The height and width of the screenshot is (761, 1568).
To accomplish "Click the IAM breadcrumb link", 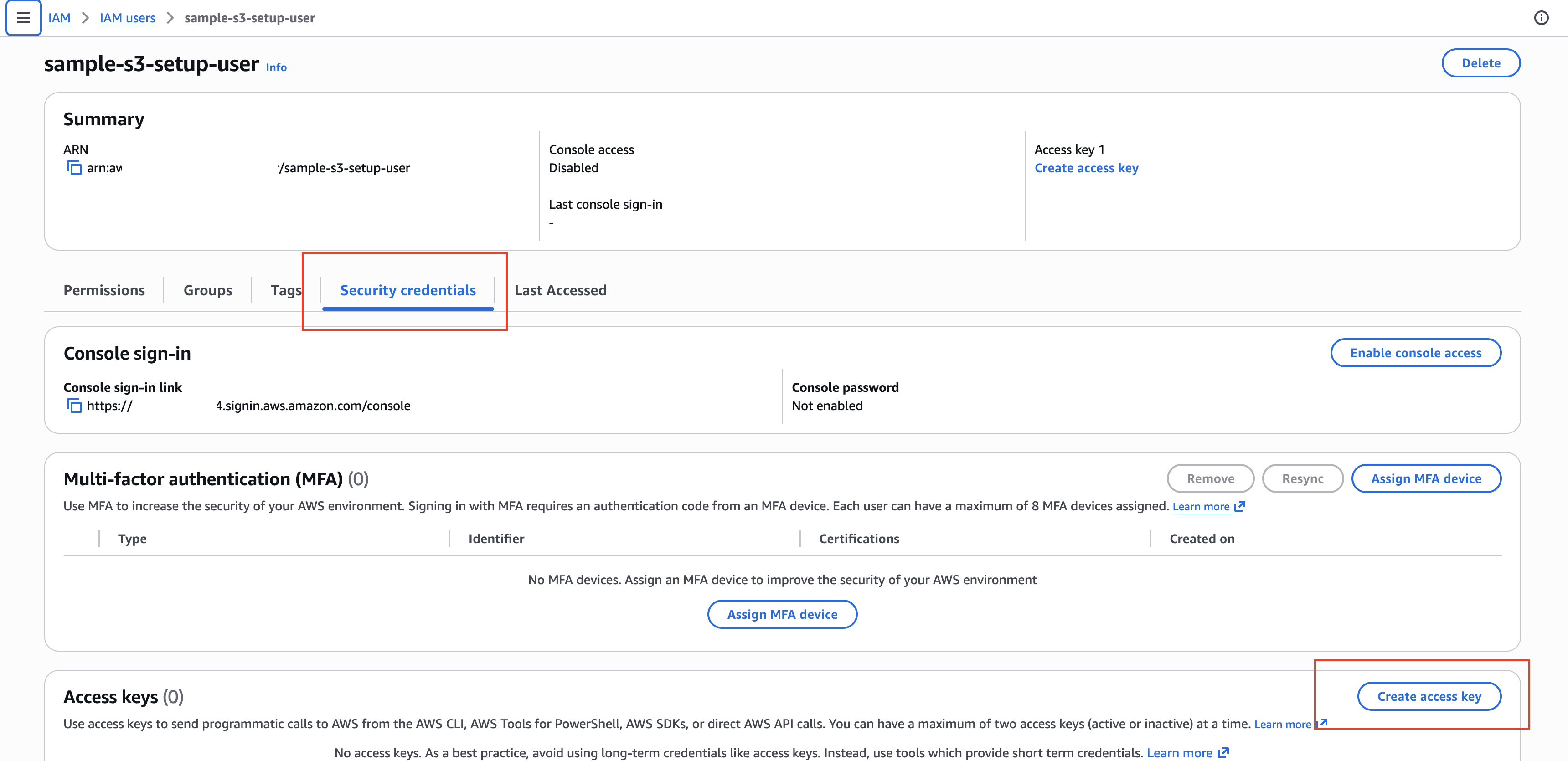I will click(60, 18).
